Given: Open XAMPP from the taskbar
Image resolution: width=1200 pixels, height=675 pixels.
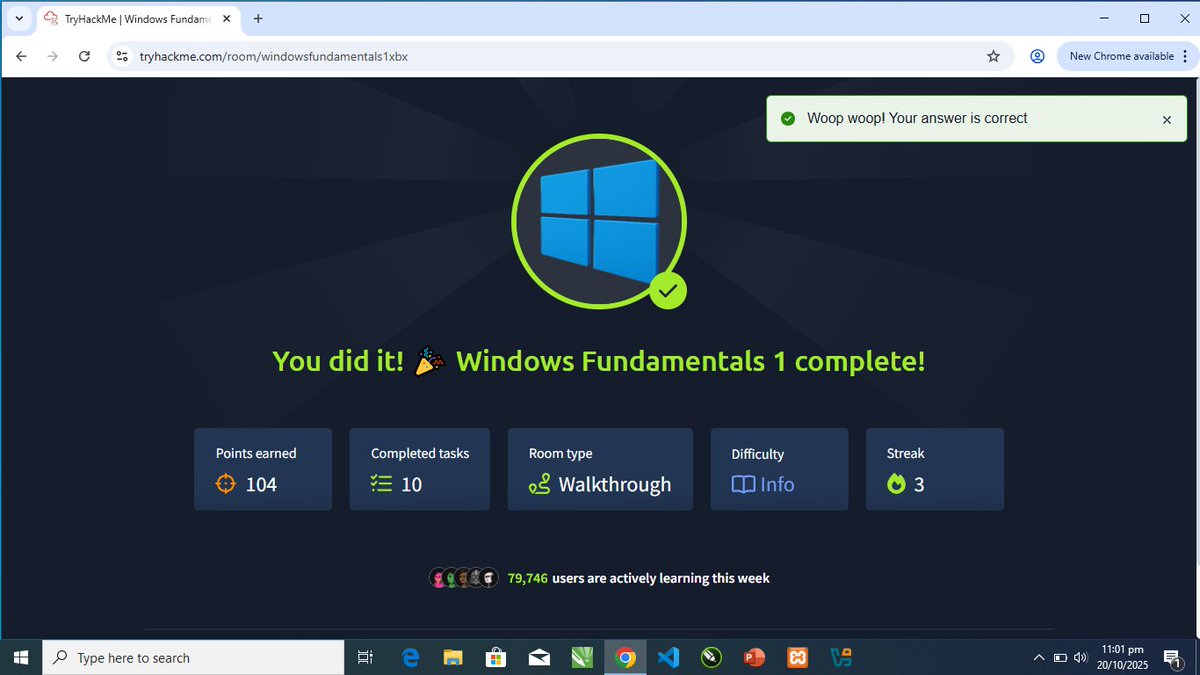Looking at the screenshot, I should [798, 657].
